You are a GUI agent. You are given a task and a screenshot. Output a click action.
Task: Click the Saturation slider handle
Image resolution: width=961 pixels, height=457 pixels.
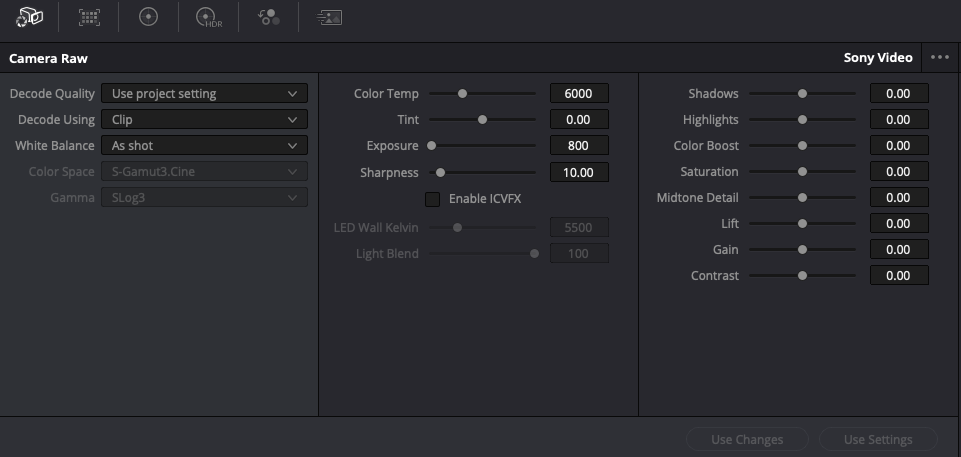[x=802, y=172]
